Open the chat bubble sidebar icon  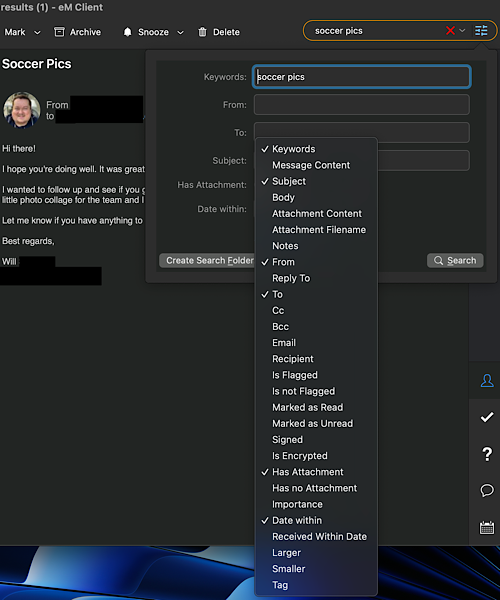(x=487, y=490)
